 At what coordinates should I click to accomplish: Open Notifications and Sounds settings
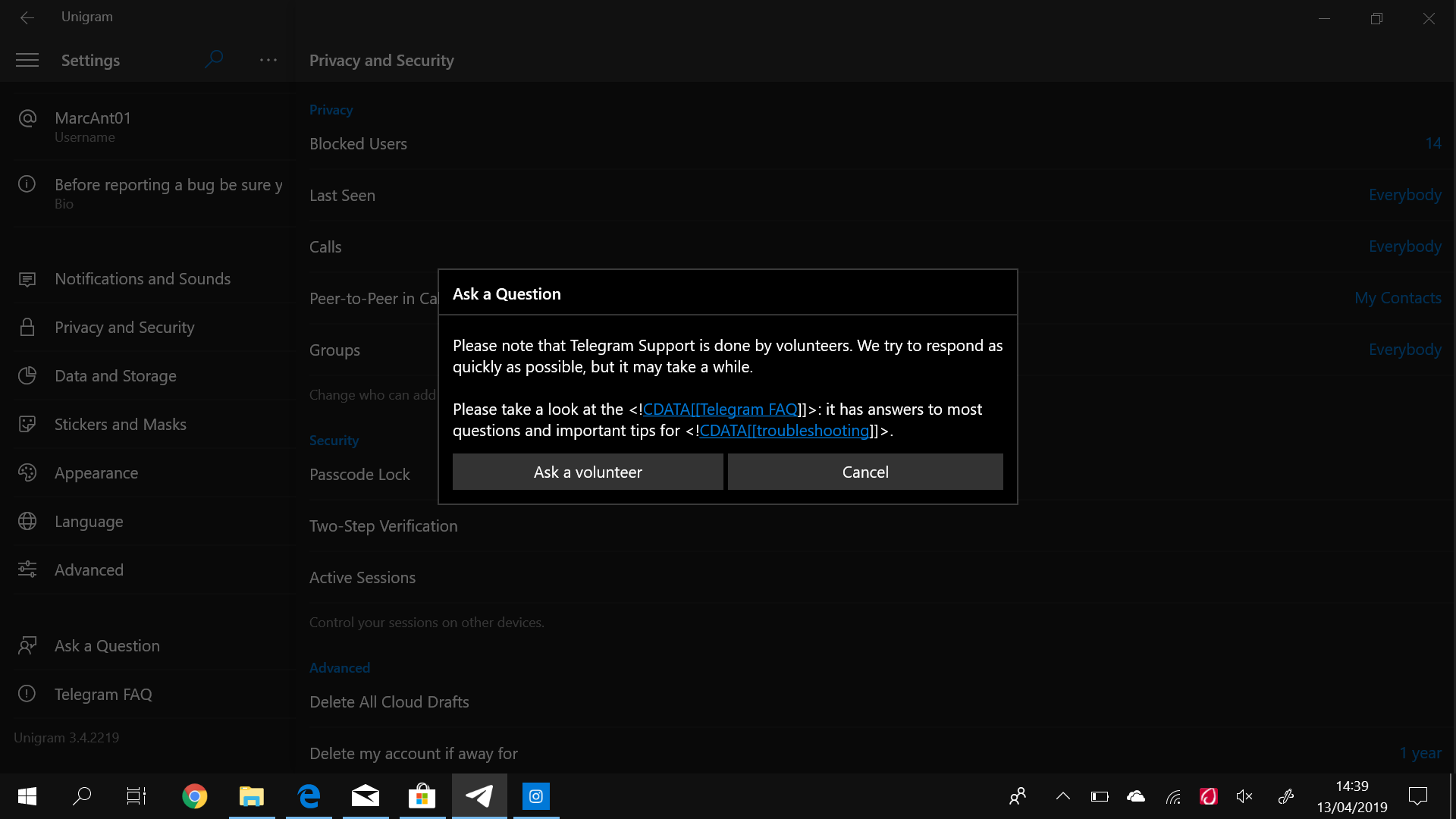pyautogui.click(x=150, y=279)
